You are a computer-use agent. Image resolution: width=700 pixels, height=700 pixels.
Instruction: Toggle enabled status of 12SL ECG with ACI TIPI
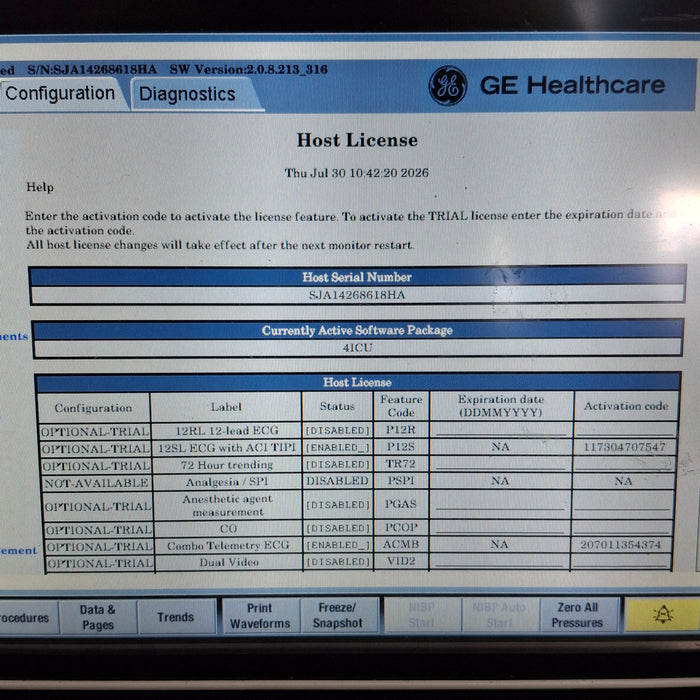click(338, 447)
